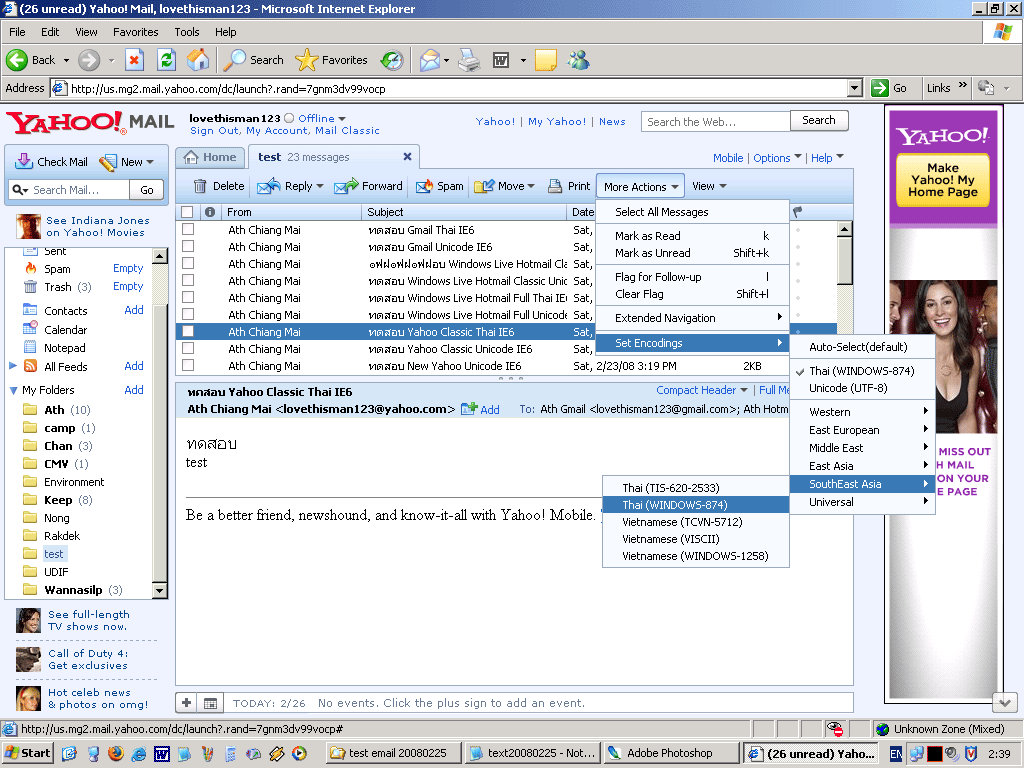
Task: Open the Contacts icon
Action: (x=31, y=310)
